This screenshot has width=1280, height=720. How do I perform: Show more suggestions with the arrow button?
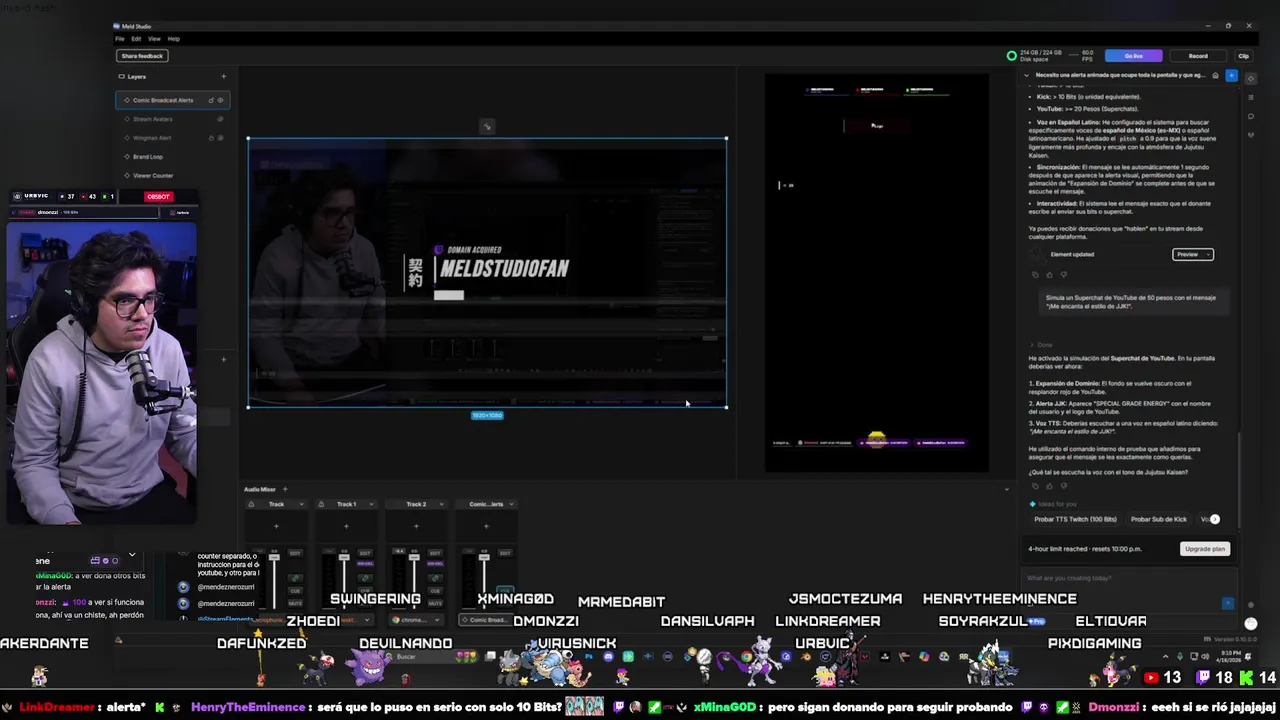click(x=1215, y=519)
